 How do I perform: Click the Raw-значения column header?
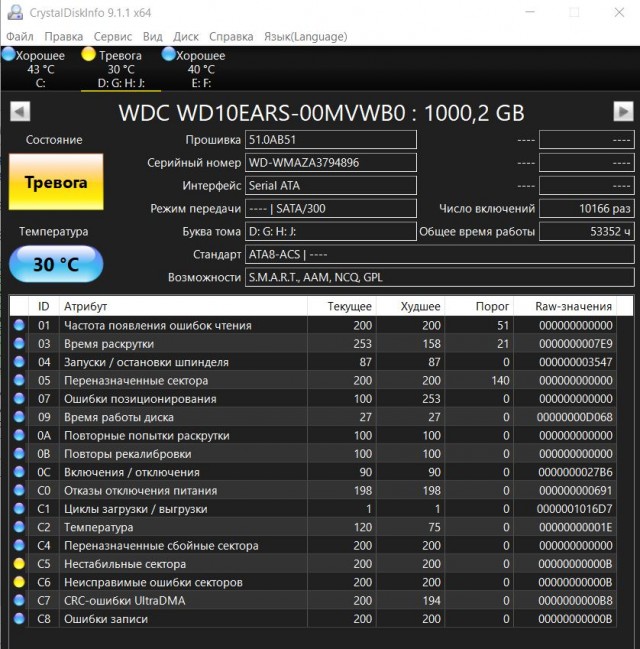[565, 306]
